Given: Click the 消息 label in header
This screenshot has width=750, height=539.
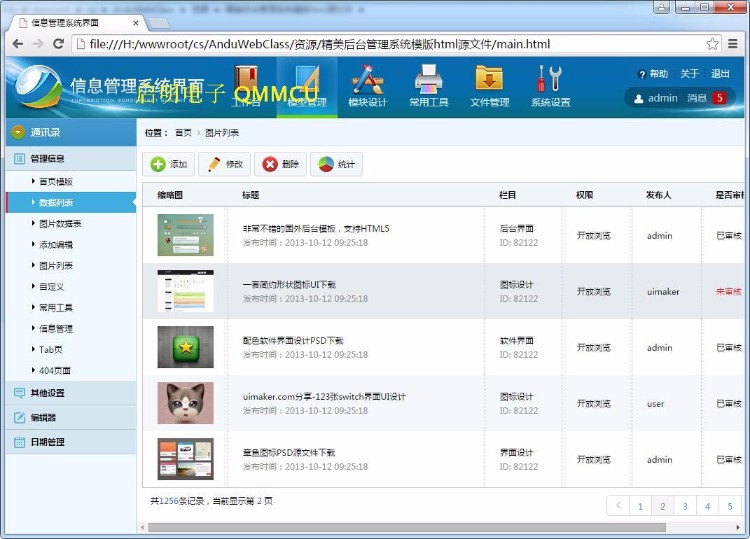Looking at the screenshot, I should tap(697, 98).
